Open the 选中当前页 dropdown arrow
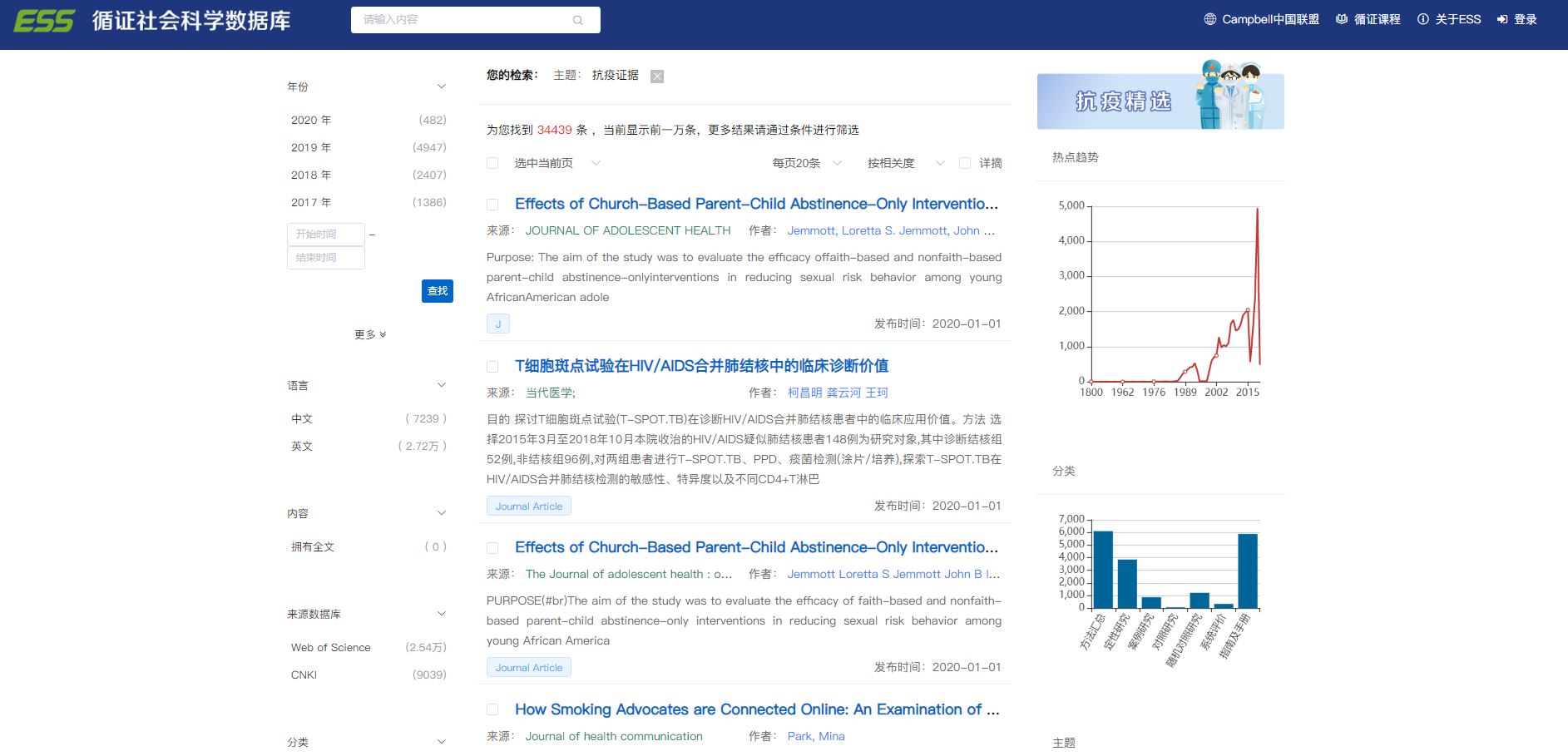The width and height of the screenshot is (1568, 756). (596, 163)
